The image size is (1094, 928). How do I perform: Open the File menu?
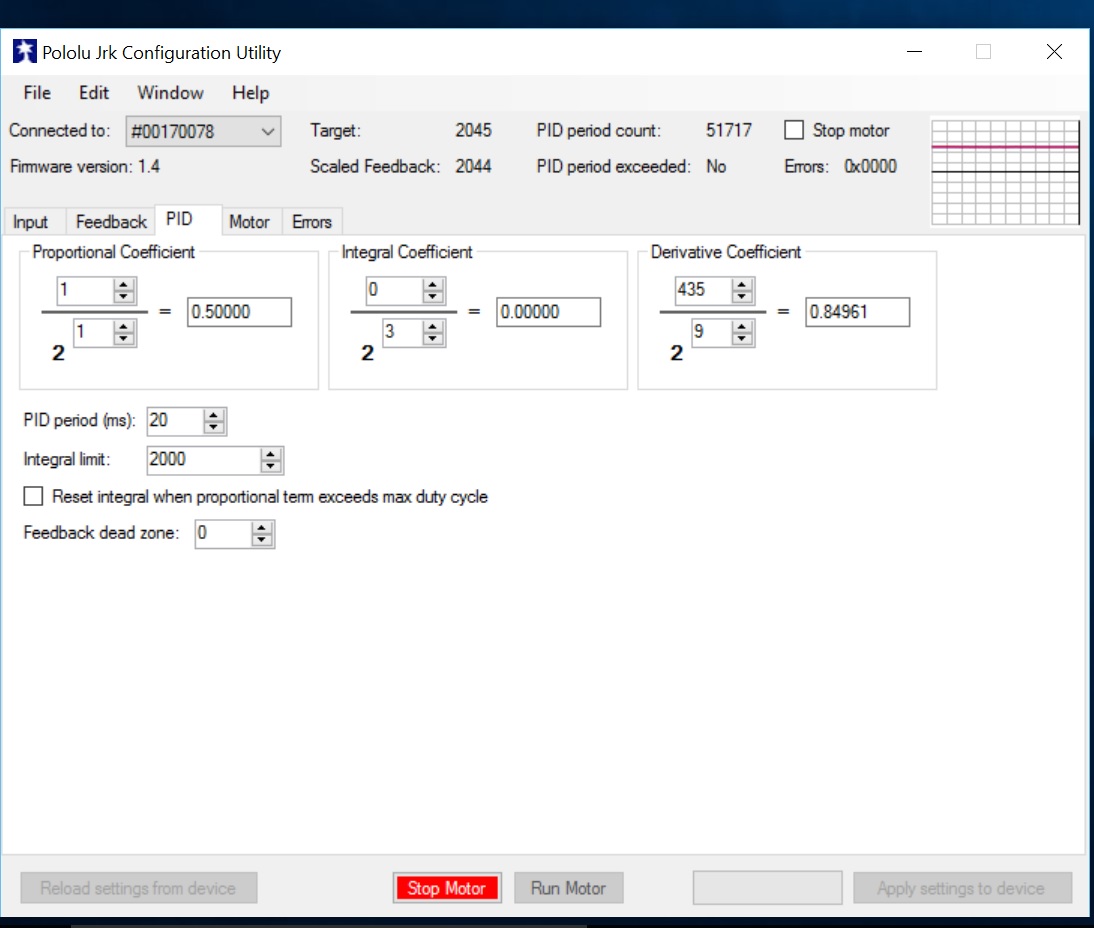click(37, 93)
